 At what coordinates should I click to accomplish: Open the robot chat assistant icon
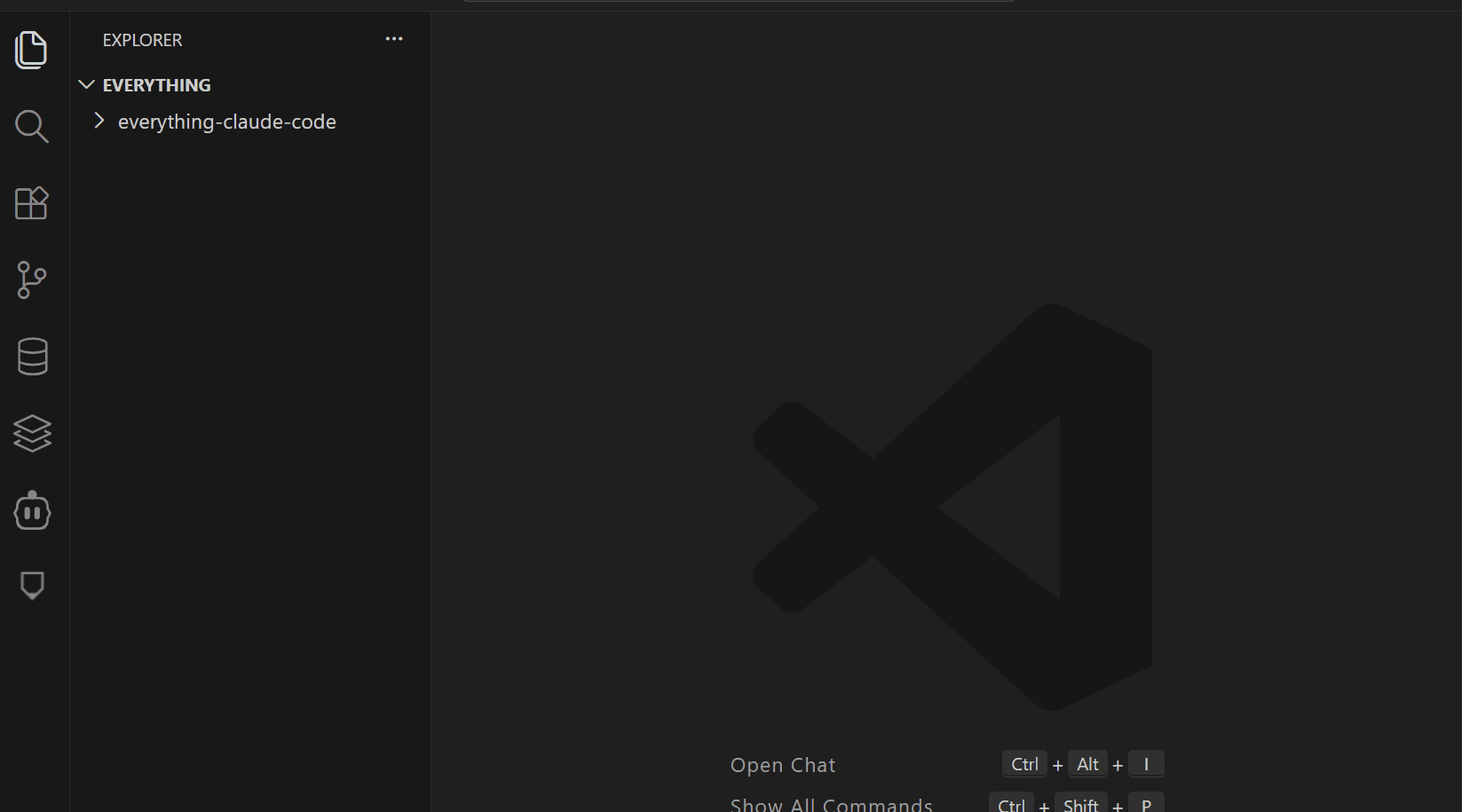[x=32, y=510]
